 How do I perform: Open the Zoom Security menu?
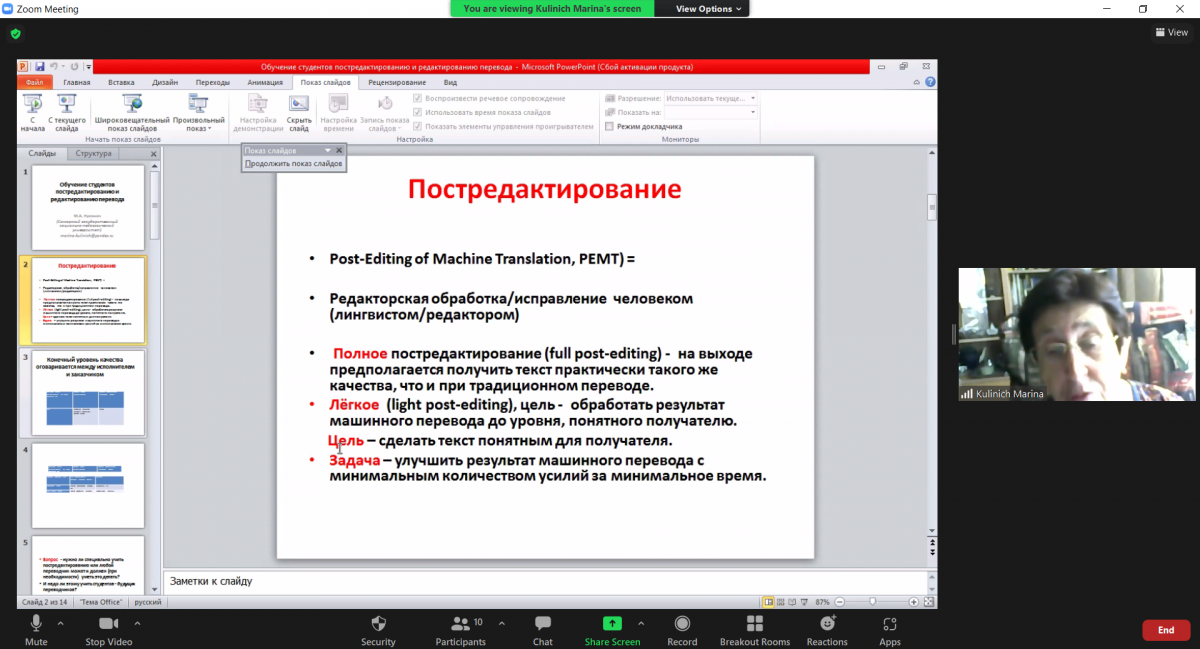tap(378, 630)
